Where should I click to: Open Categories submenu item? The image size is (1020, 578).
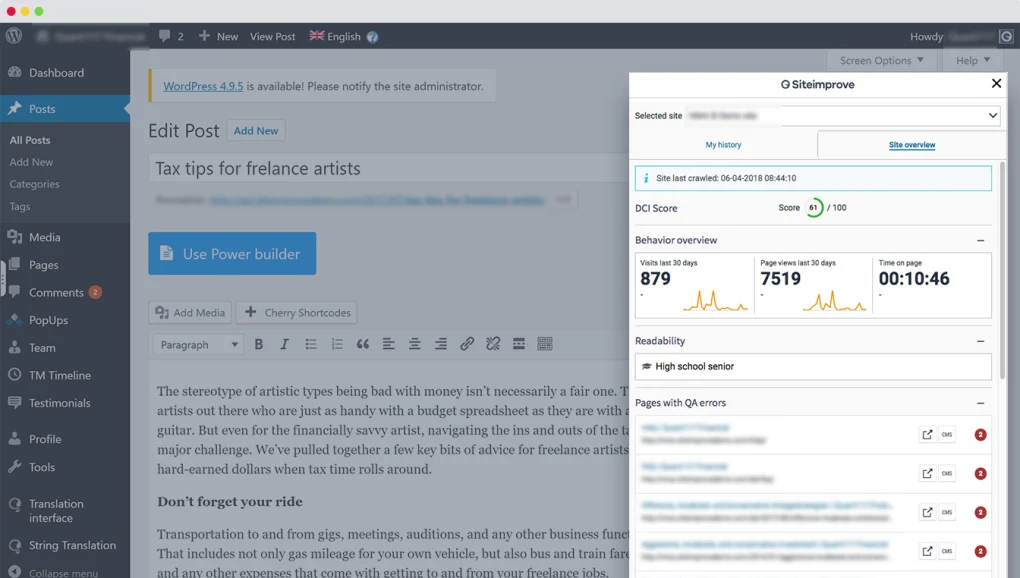34,184
